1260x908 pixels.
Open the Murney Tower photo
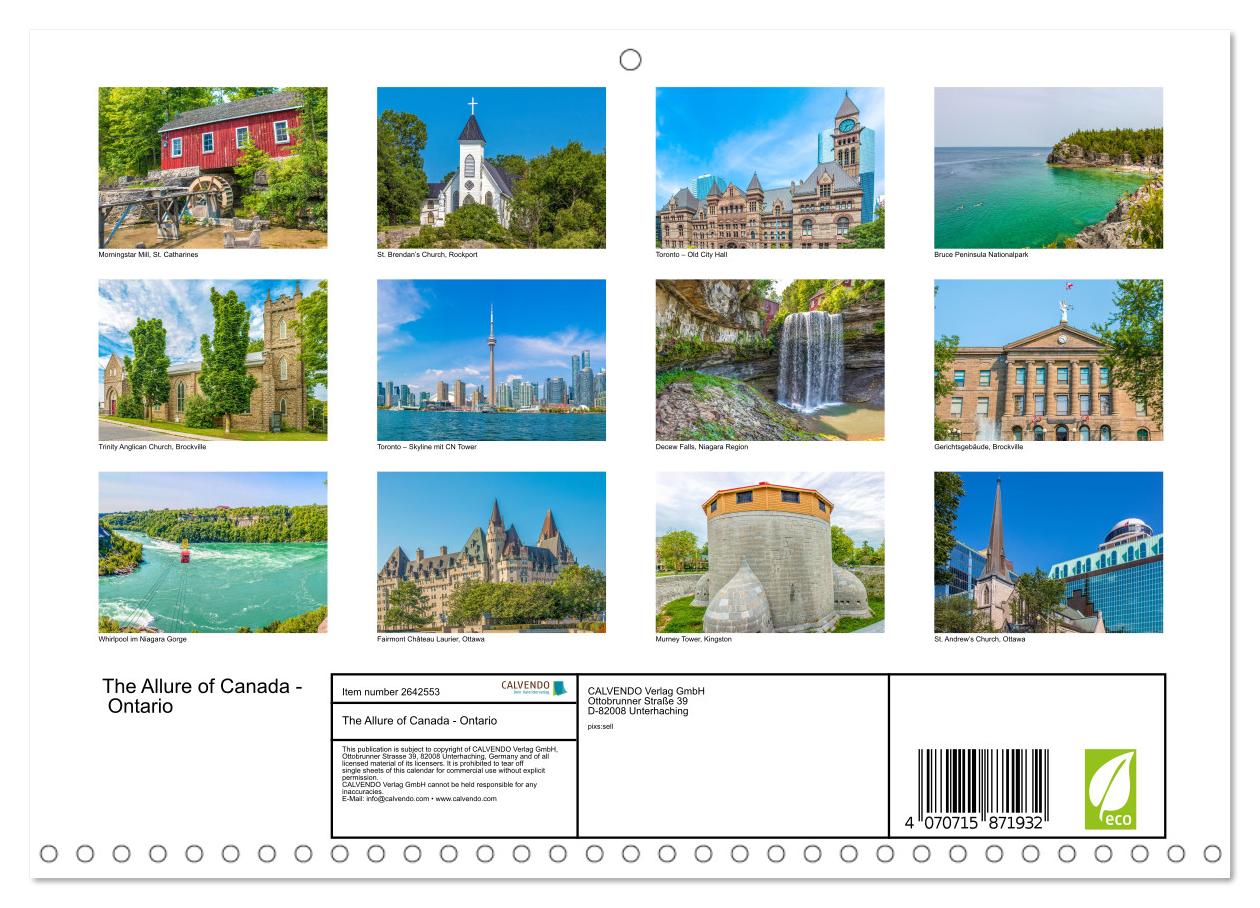[770, 552]
